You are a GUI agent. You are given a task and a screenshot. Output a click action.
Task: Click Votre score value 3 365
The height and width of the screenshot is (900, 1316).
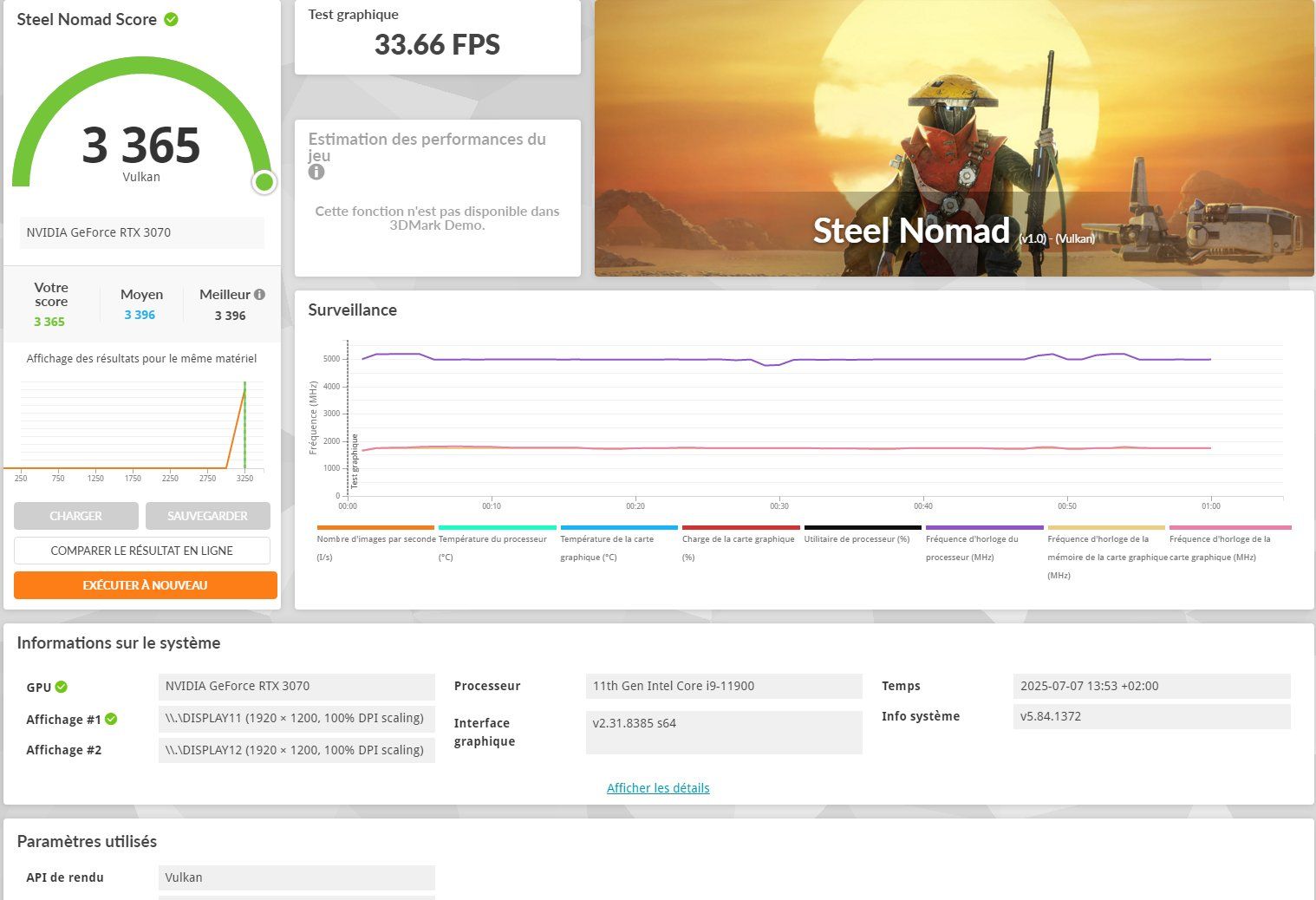click(x=49, y=322)
